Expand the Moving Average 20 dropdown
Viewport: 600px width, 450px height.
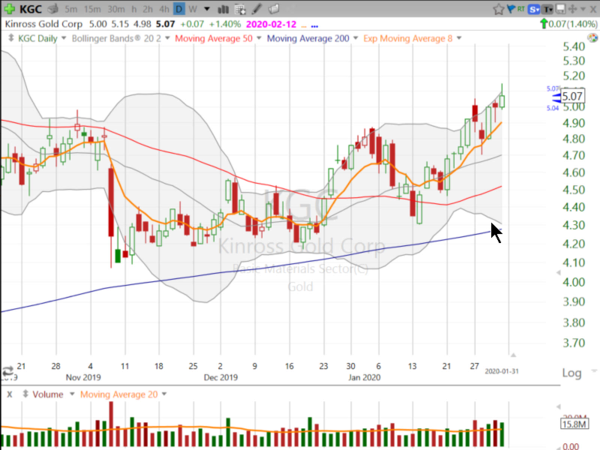[x=164, y=394]
